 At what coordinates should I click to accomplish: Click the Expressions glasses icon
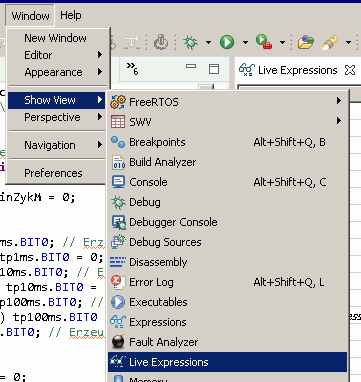[x=118, y=322]
